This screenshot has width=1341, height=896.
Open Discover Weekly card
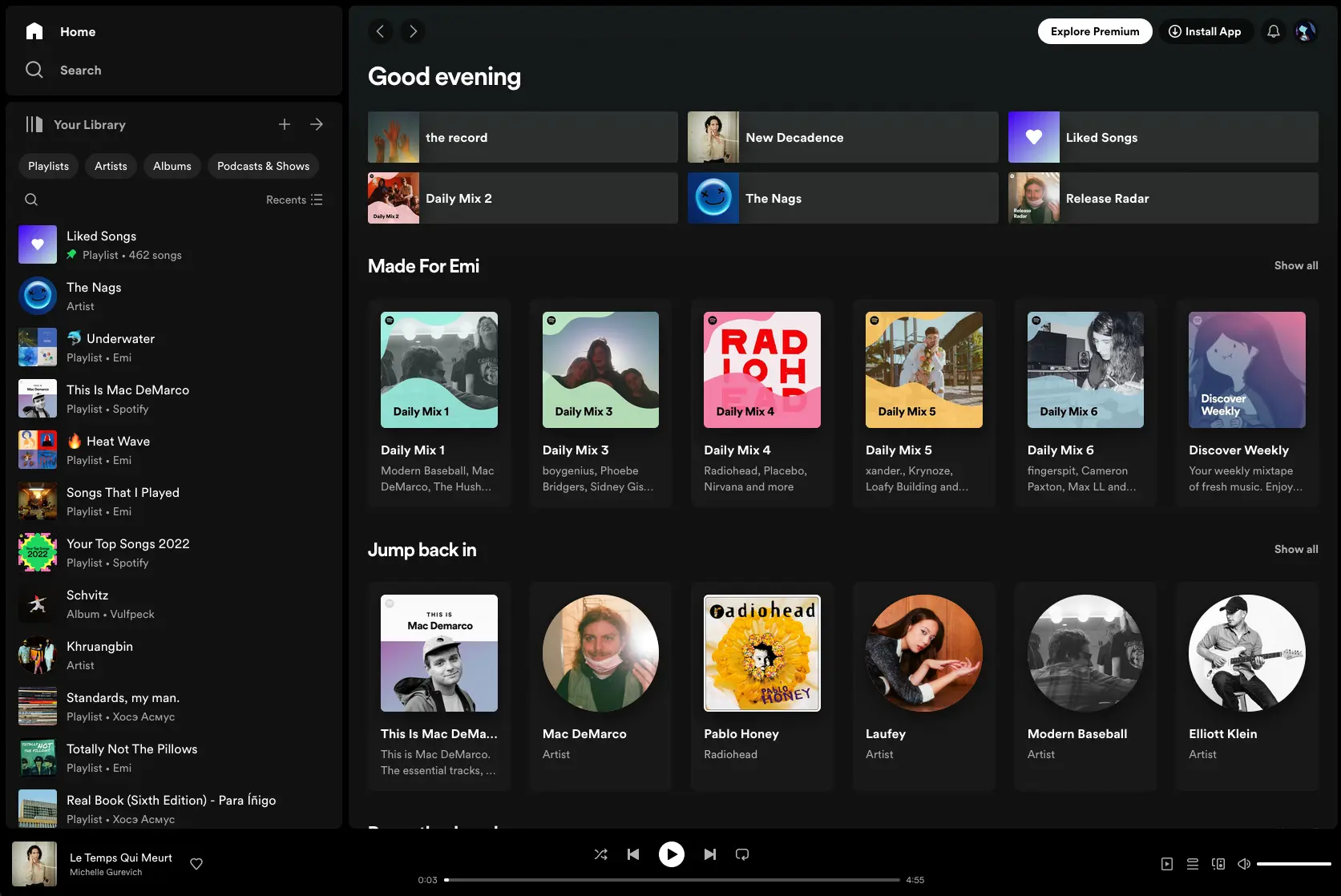[1247, 403]
